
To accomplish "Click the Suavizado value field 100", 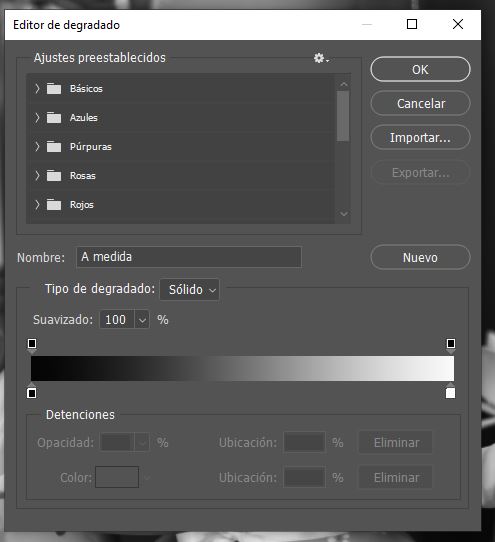I will pyautogui.click(x=117, y=320).
